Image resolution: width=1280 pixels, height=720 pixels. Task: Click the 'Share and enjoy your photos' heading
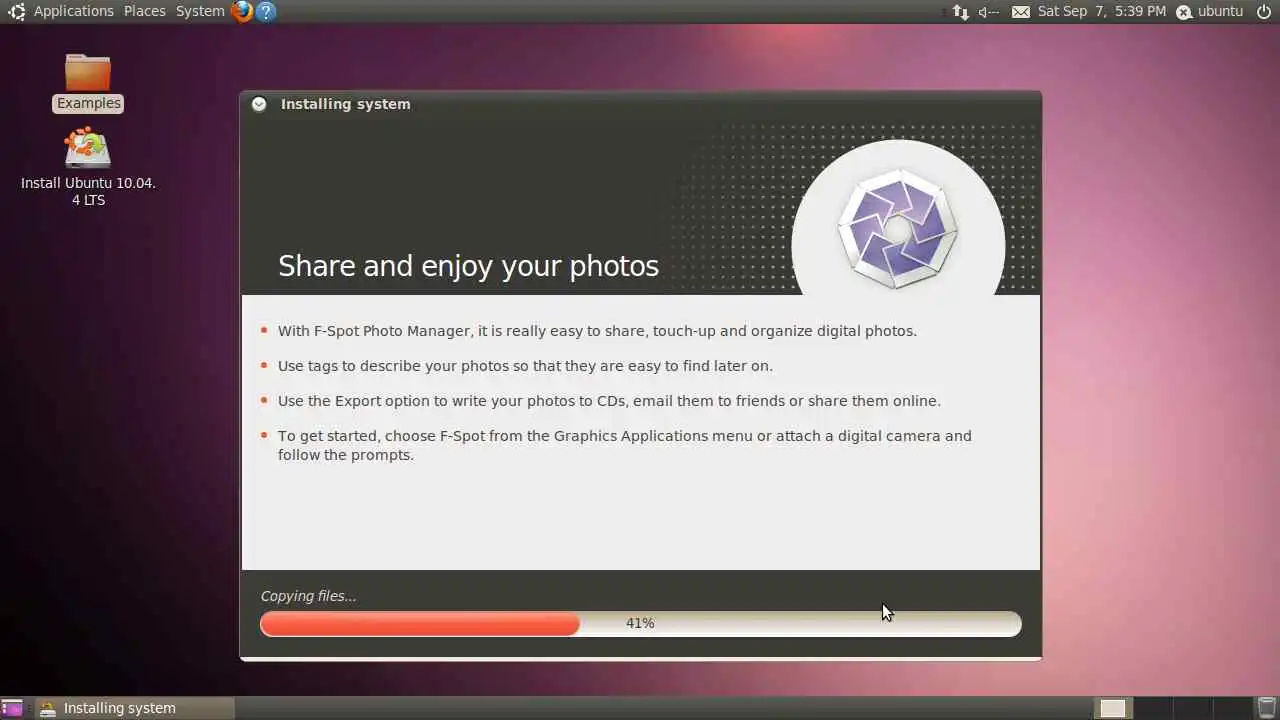coord(468,266)
